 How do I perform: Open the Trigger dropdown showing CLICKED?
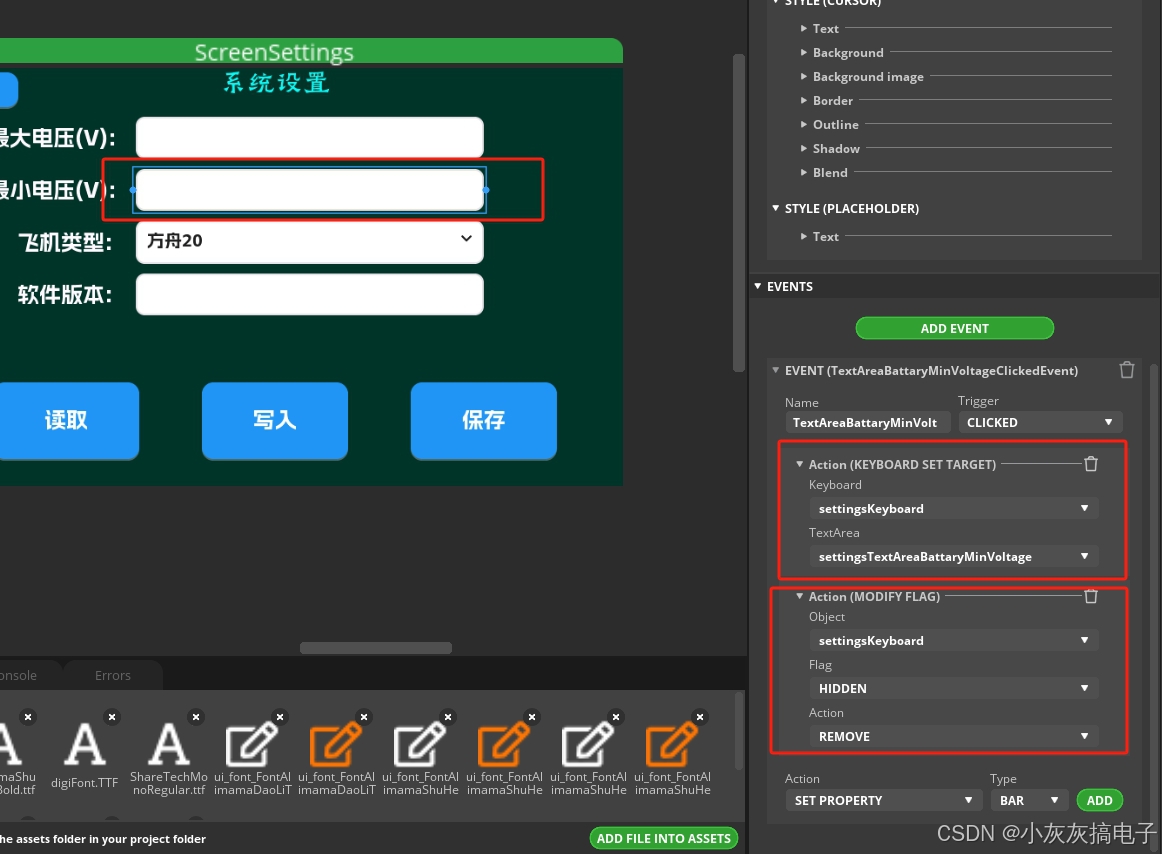tap(1040, 422)
